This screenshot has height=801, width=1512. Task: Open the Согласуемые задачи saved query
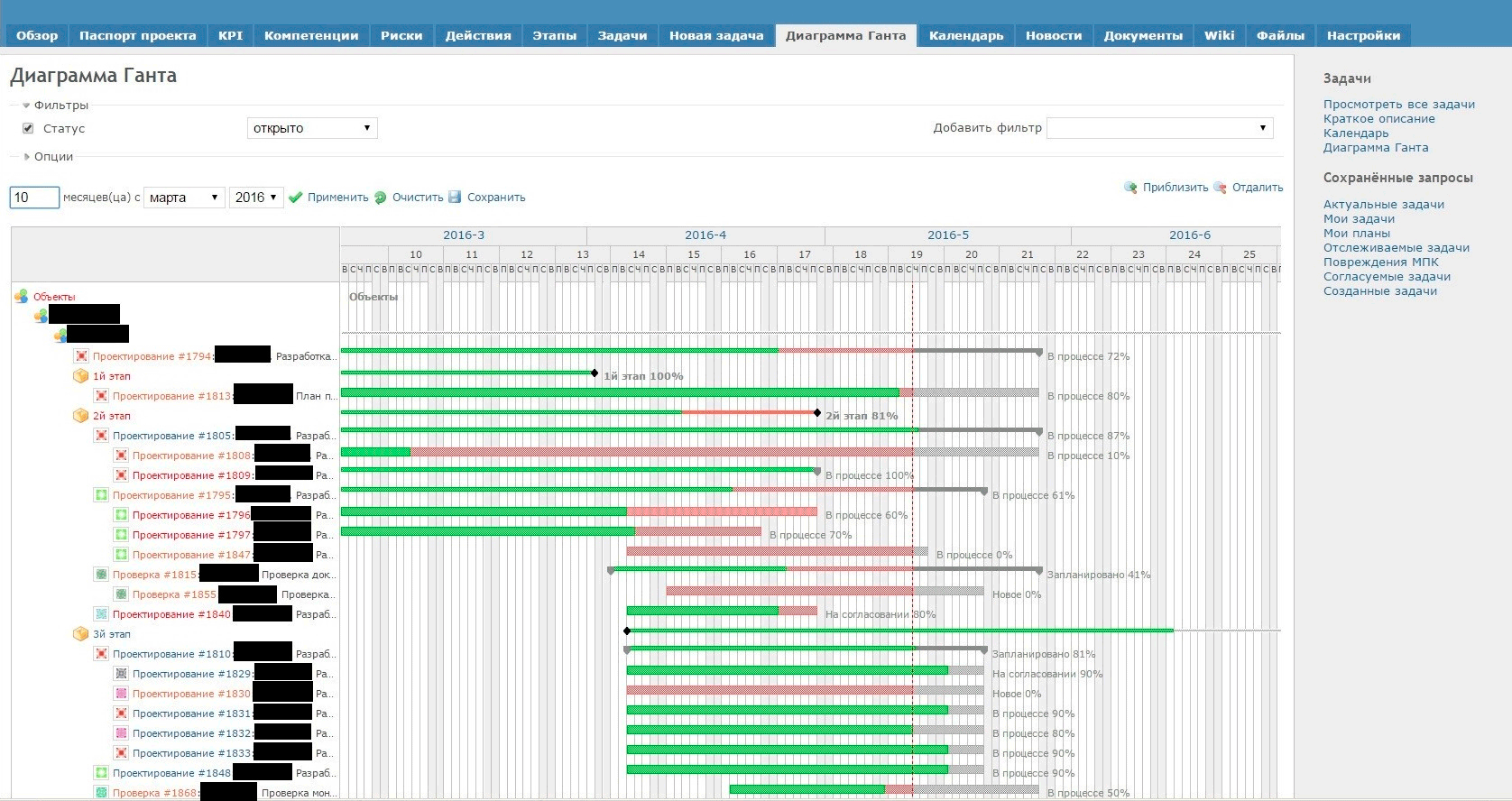pos(1388,277)
